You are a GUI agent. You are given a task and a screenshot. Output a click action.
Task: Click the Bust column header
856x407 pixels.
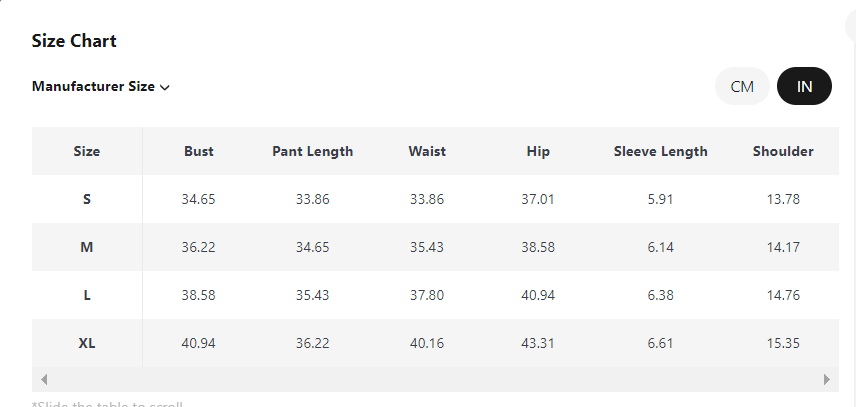coord(198,152)
